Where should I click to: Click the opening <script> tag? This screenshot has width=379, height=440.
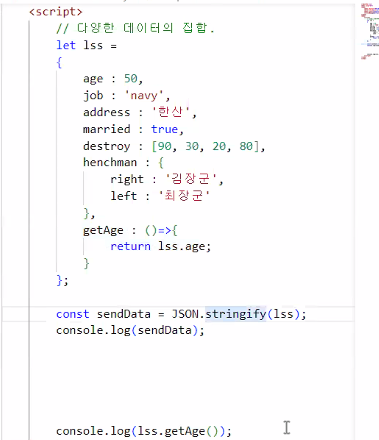56,12
